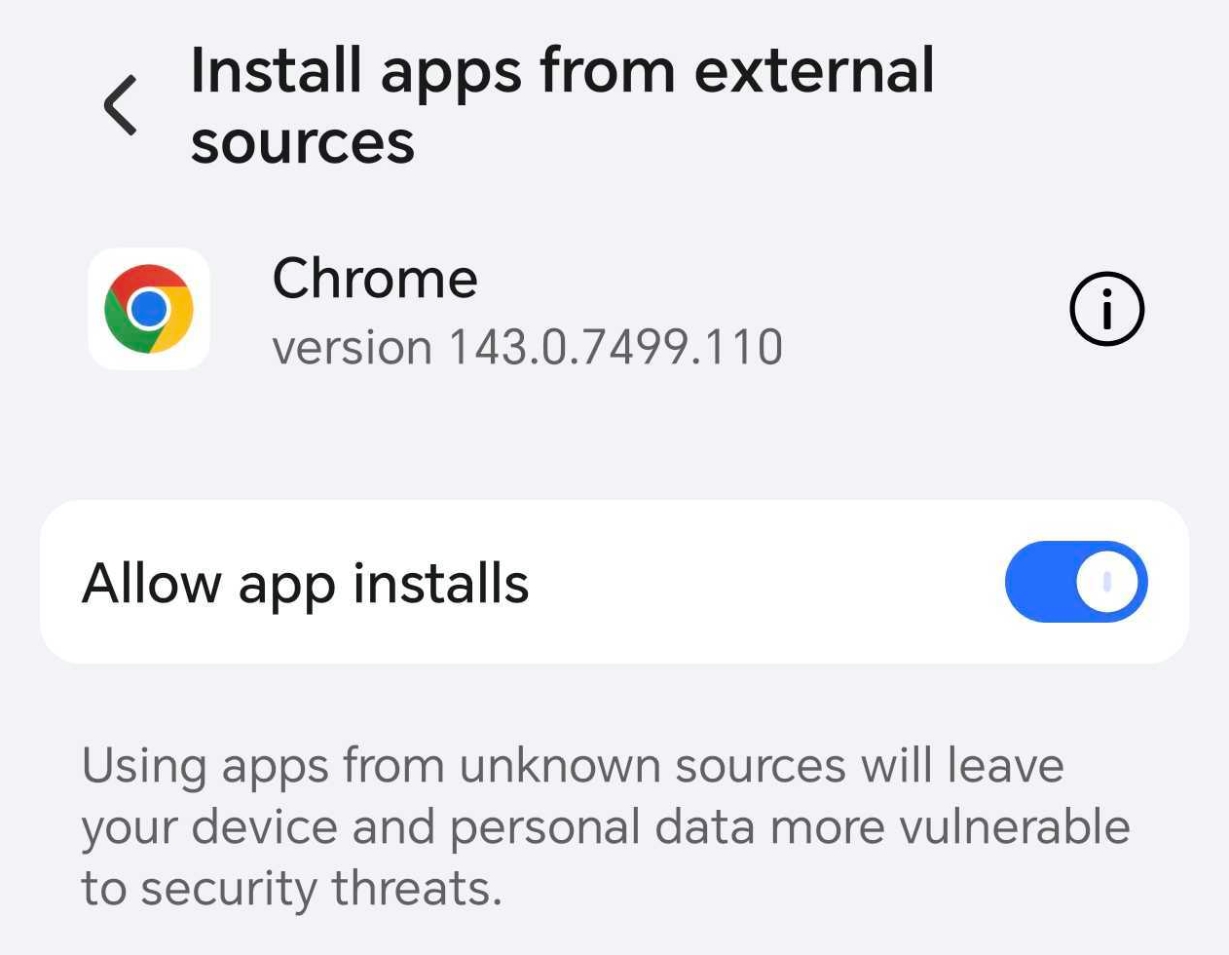
Task: Tap the version 143.0.7499.110 text
Action: [x=527, y=348]
